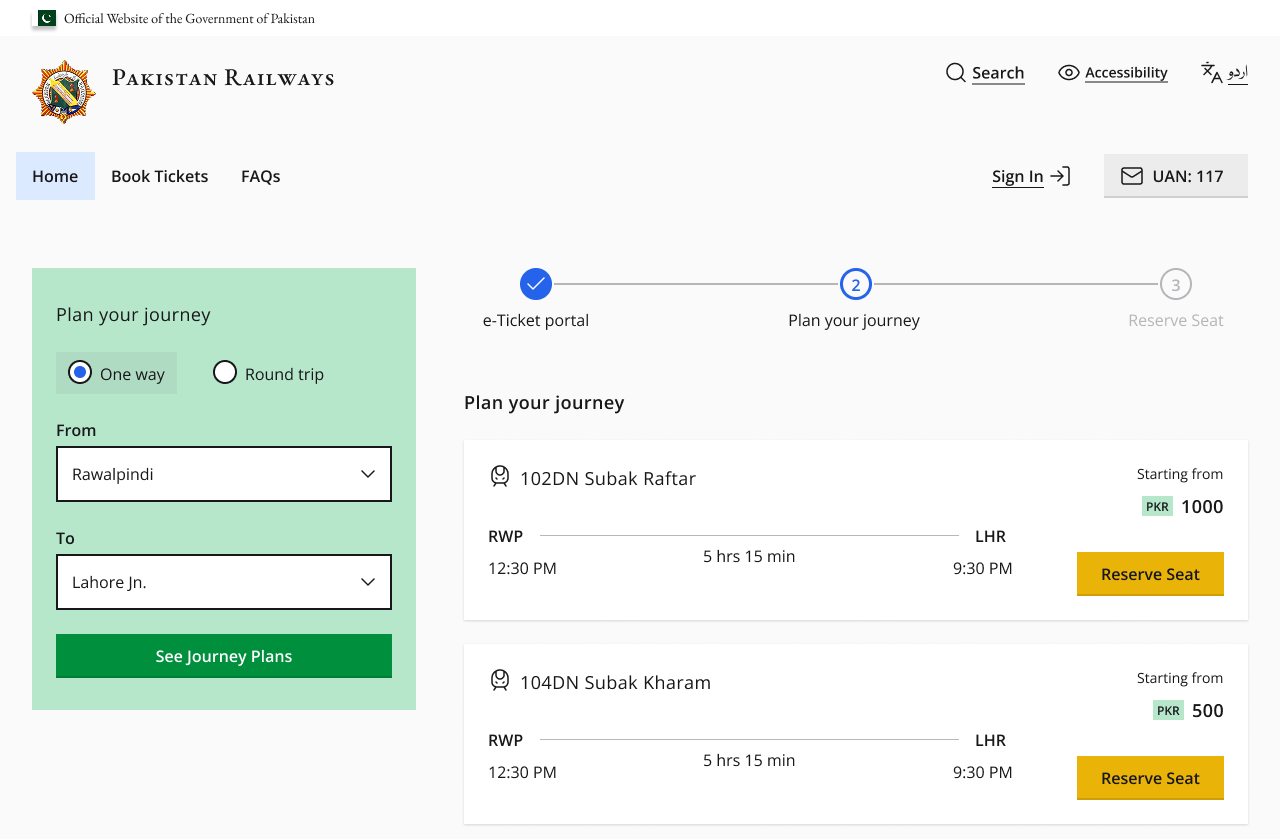Viewport: 1280px width, 839px height.
Task: Click the envelope icon beside UAN: 117
Action: point(1132,176)
